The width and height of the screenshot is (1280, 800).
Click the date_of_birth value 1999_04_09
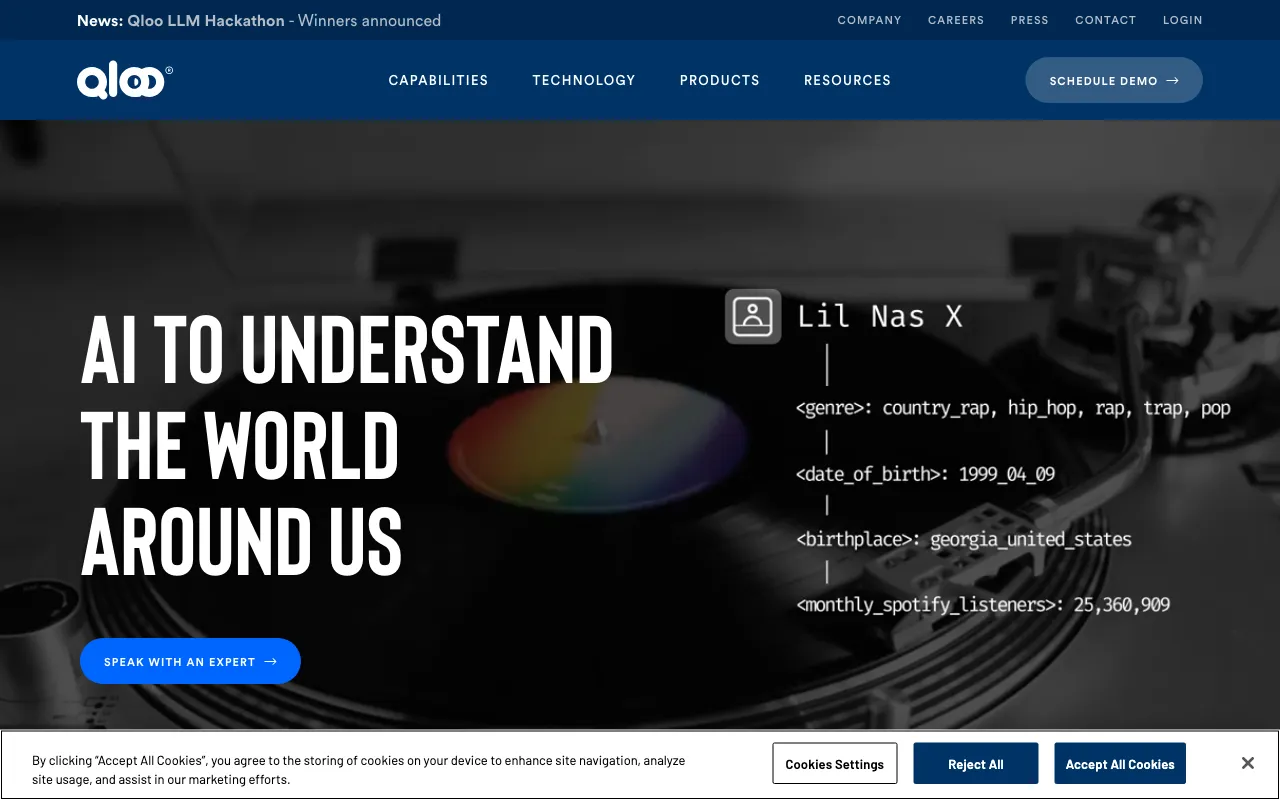coord(1007,474)
